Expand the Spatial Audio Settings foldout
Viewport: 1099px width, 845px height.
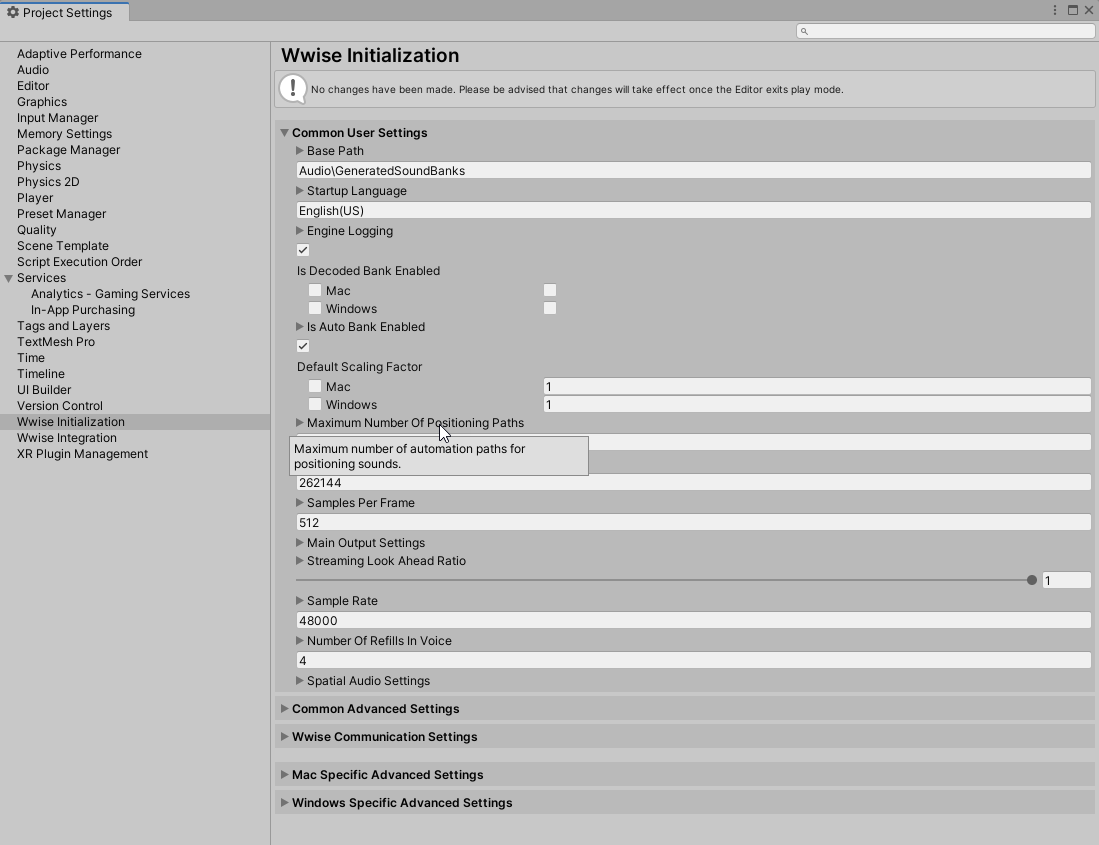(x=367, y=681)
